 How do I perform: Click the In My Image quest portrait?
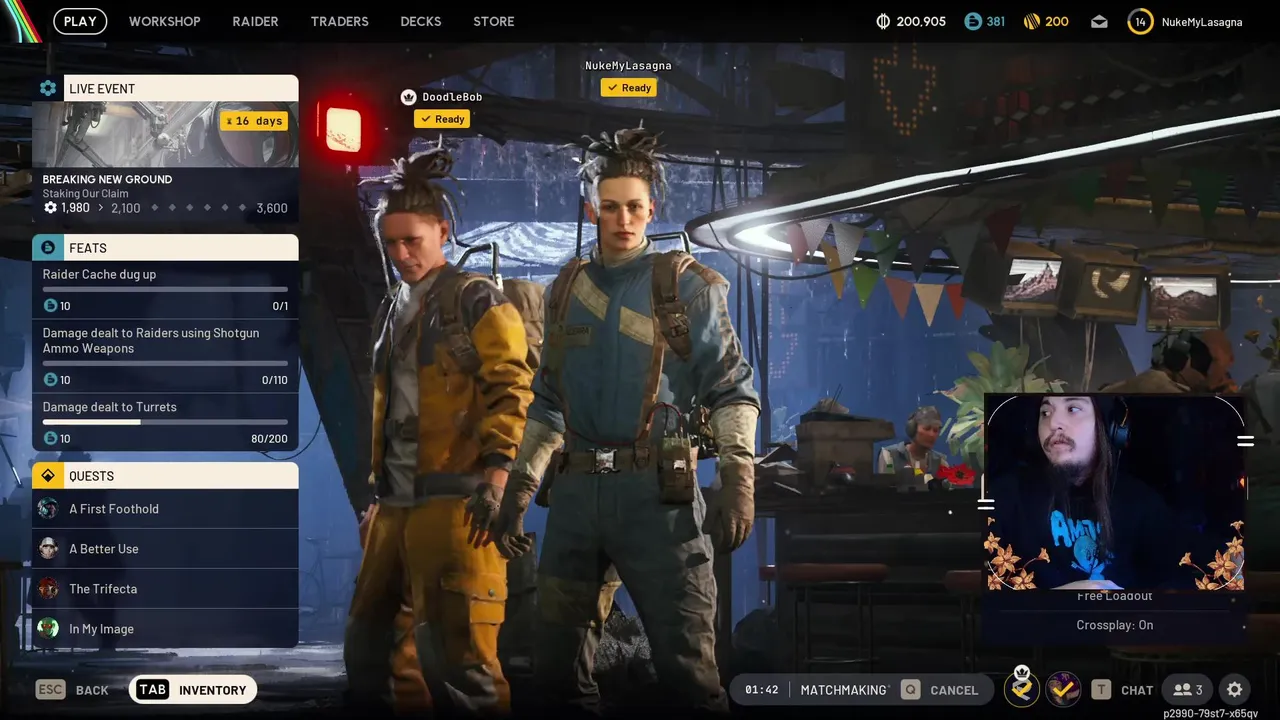(x=48, y=629)
